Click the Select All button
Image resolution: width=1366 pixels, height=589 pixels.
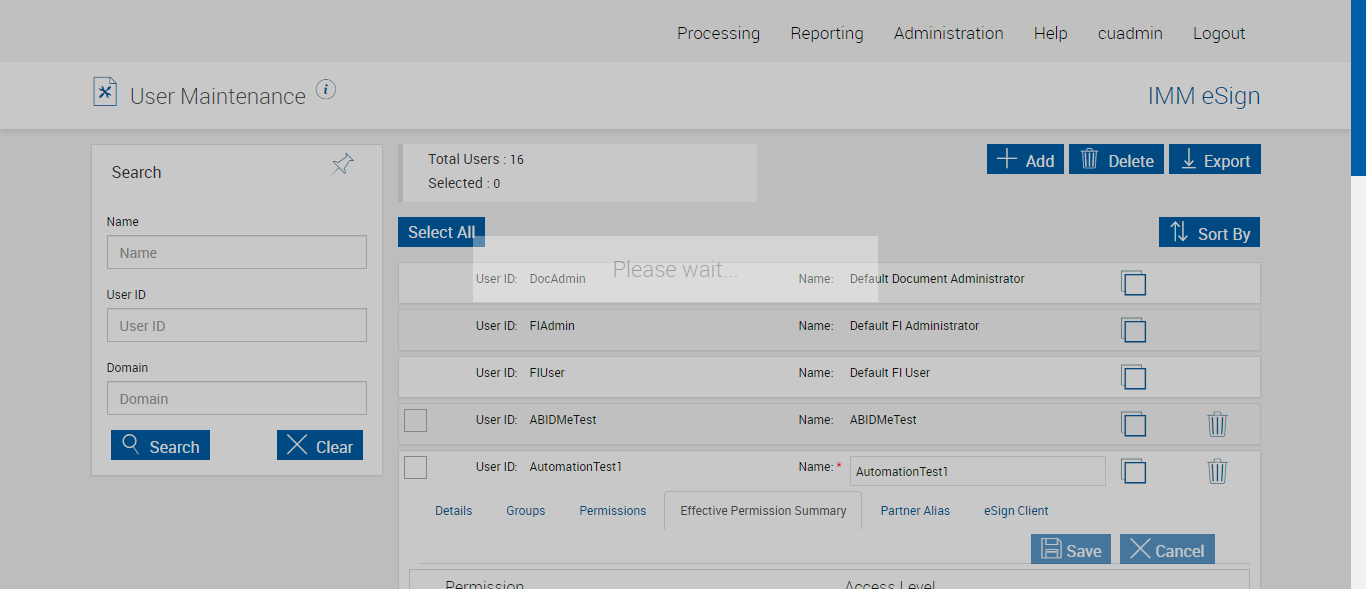pyautogui.click(x=441, y=232)
